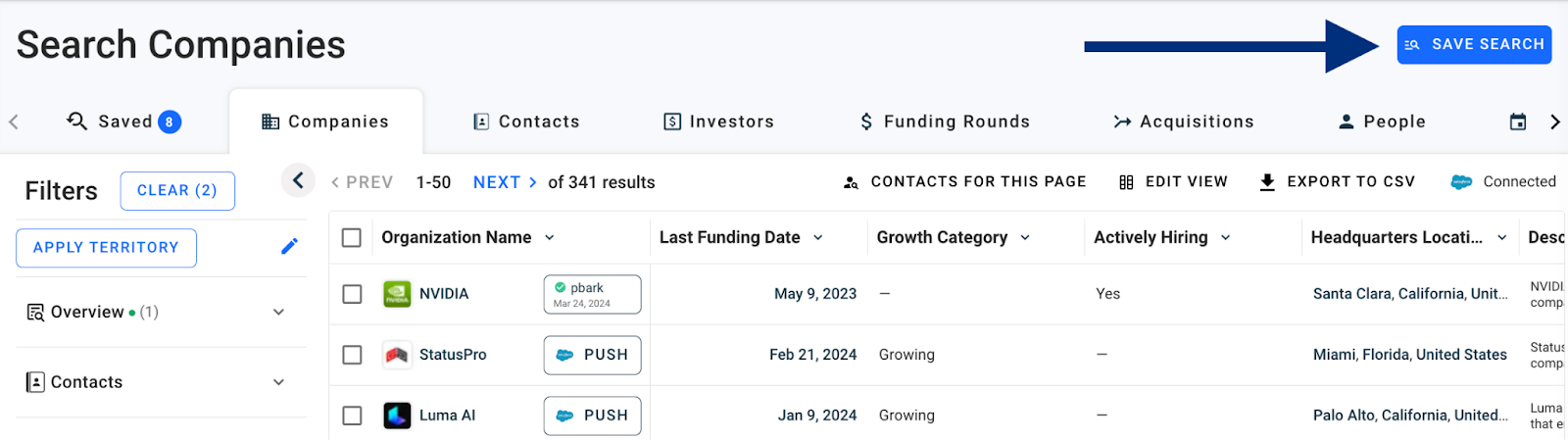
Task: Click the StatusPro company logo
Action: (x=397, y=355)
